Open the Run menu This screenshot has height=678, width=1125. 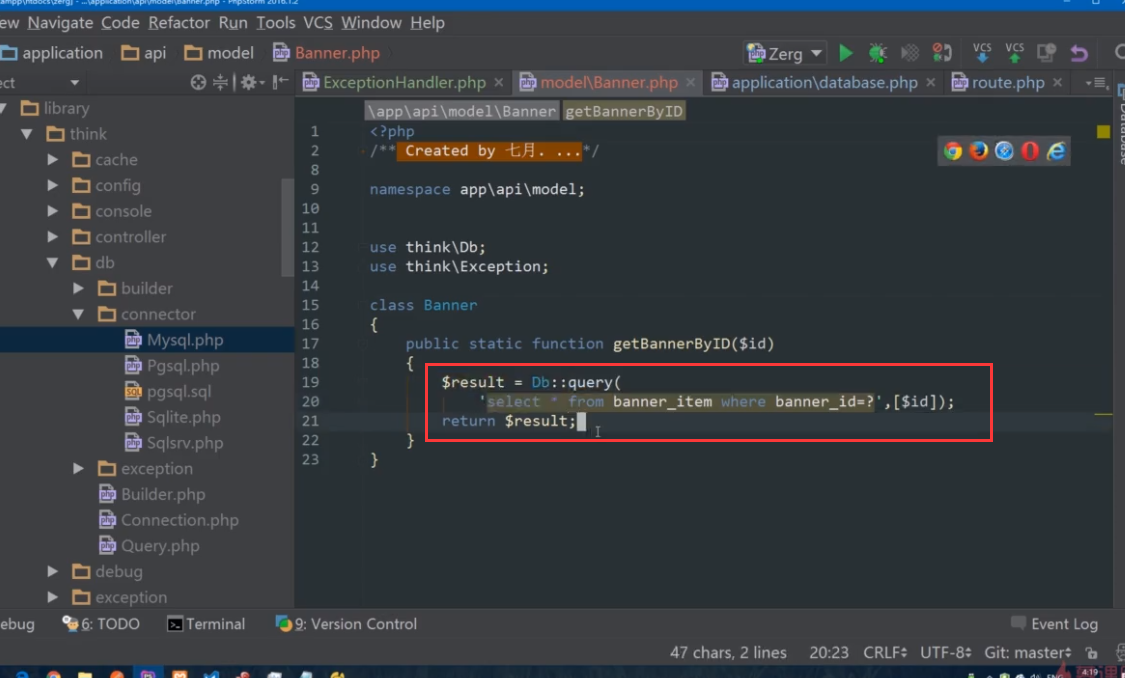(232, 23)
